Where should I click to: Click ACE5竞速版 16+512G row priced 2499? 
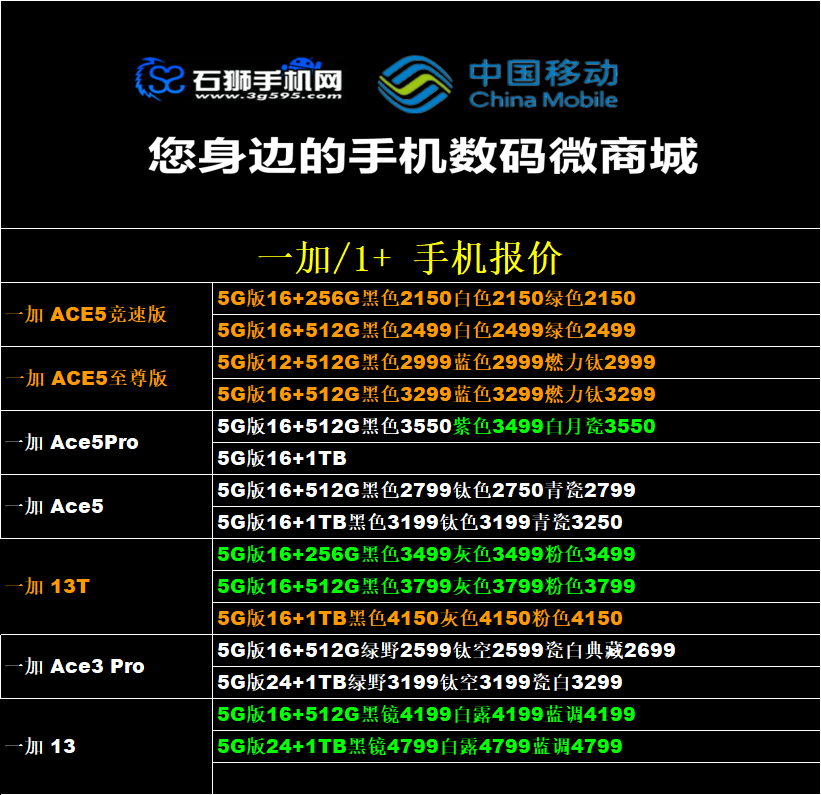[516, 330]
